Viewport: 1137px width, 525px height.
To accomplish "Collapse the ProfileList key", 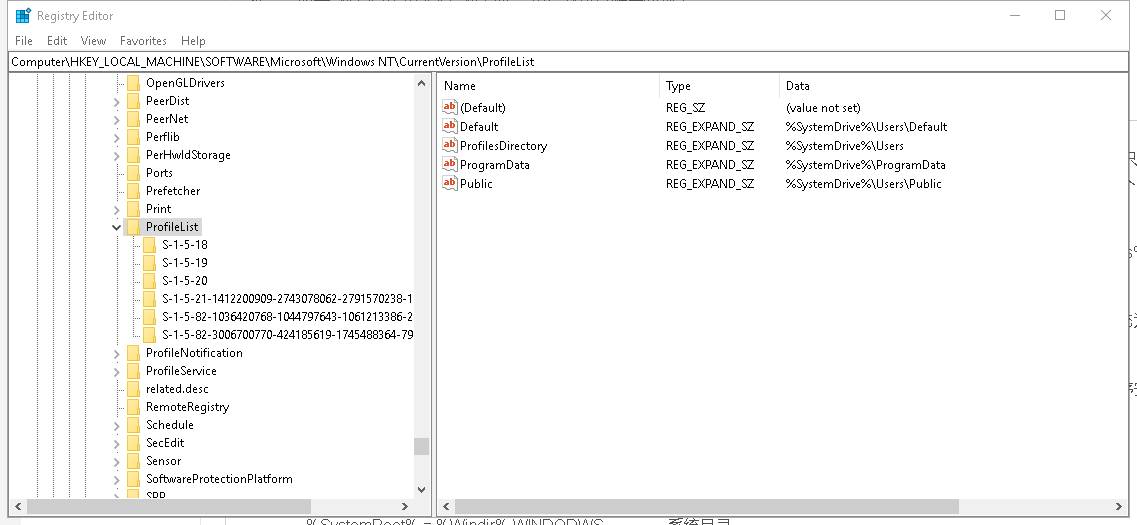I will click(117, 227).
